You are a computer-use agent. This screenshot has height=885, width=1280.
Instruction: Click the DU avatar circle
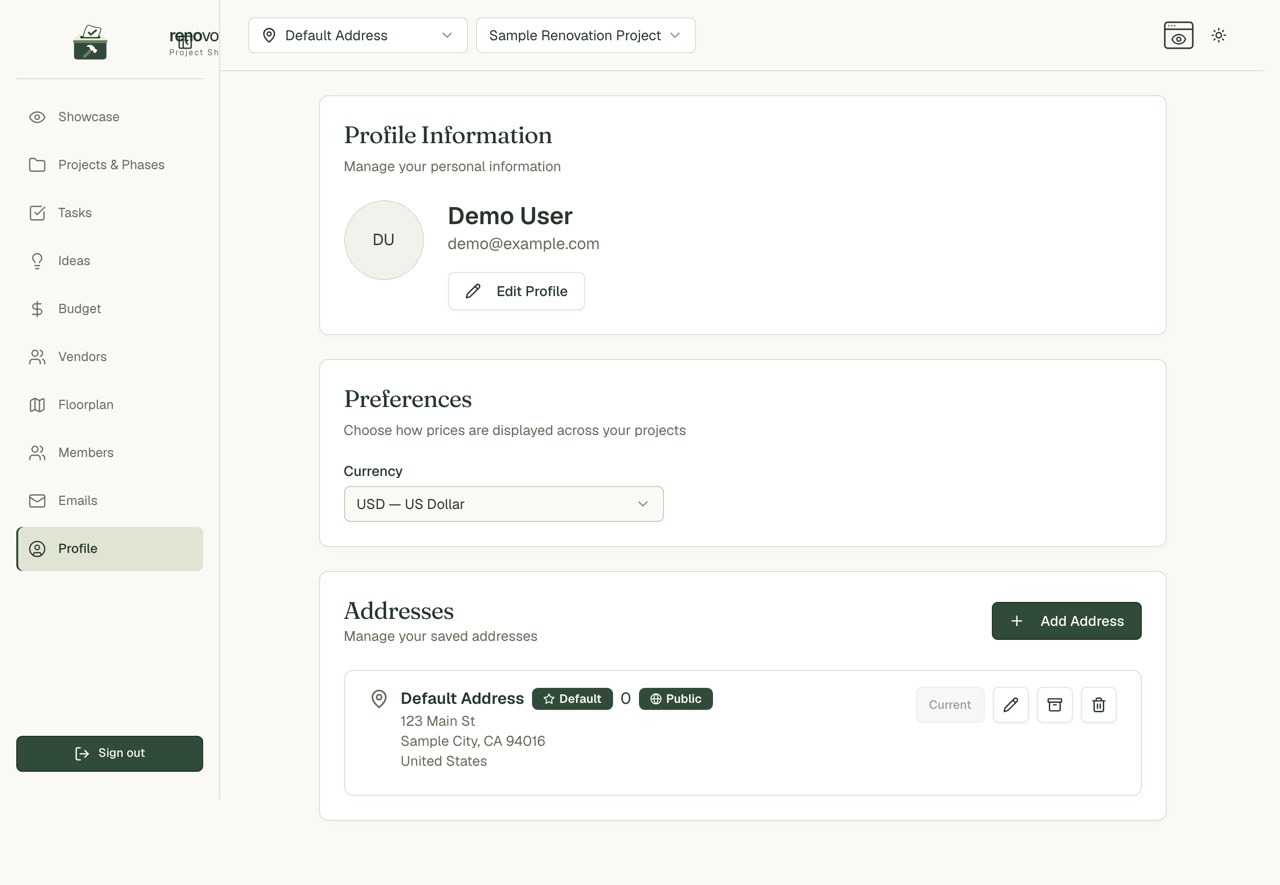click(384, 240)
